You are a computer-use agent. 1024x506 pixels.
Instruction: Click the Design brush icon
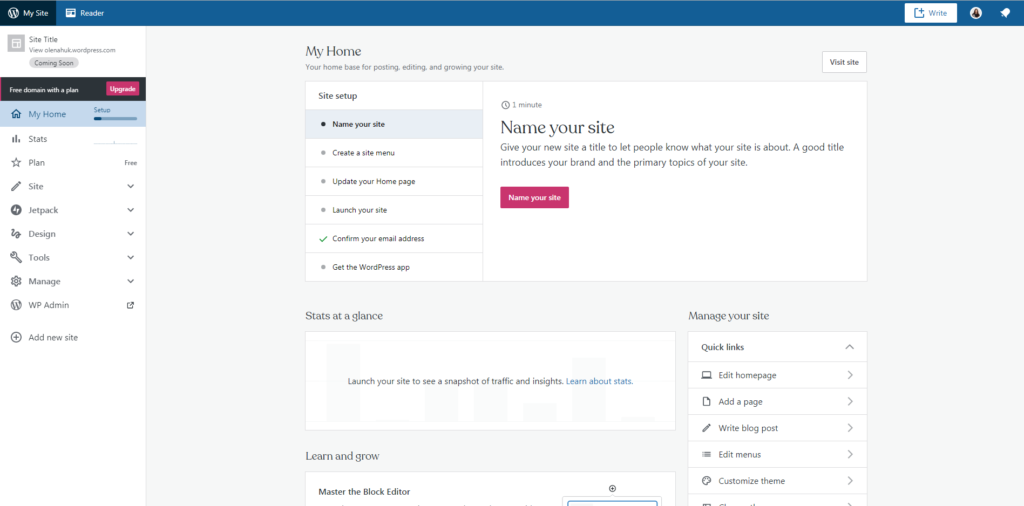[x=16, y=234]
